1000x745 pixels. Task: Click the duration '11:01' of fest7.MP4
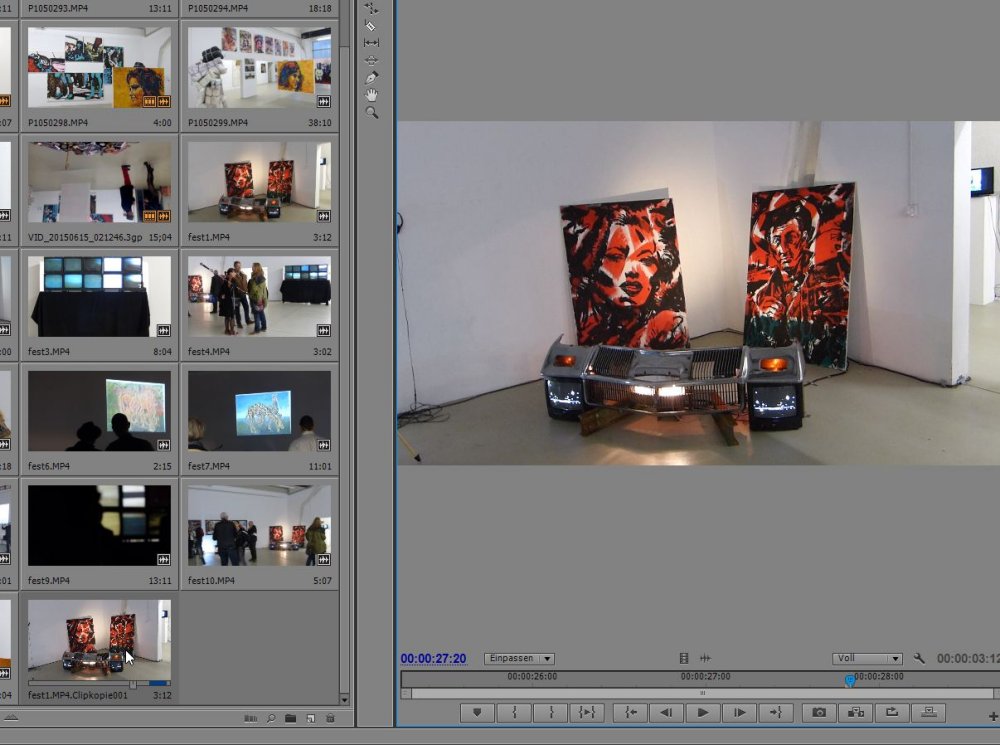[x=320, y=466]
